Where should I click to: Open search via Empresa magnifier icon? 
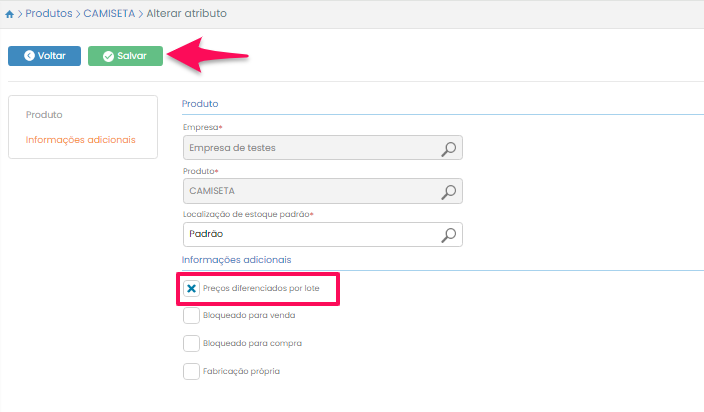click(x=449, y=148)
